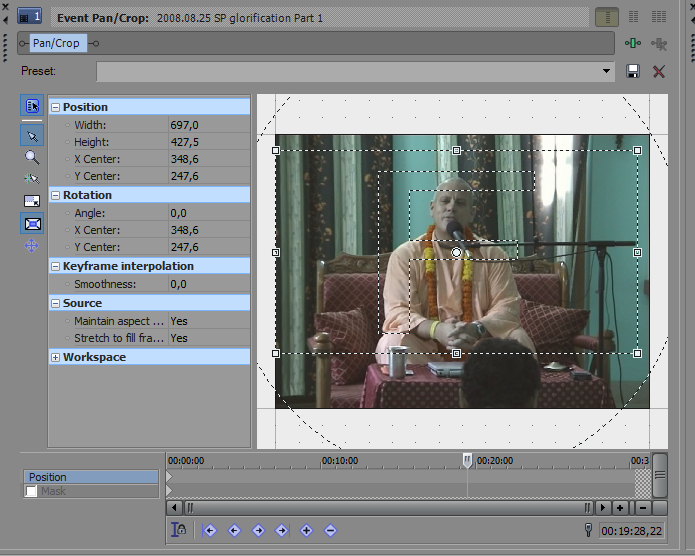
Task: Collapse the Position section
Action: pyautogui.click(x=55, y=107)
